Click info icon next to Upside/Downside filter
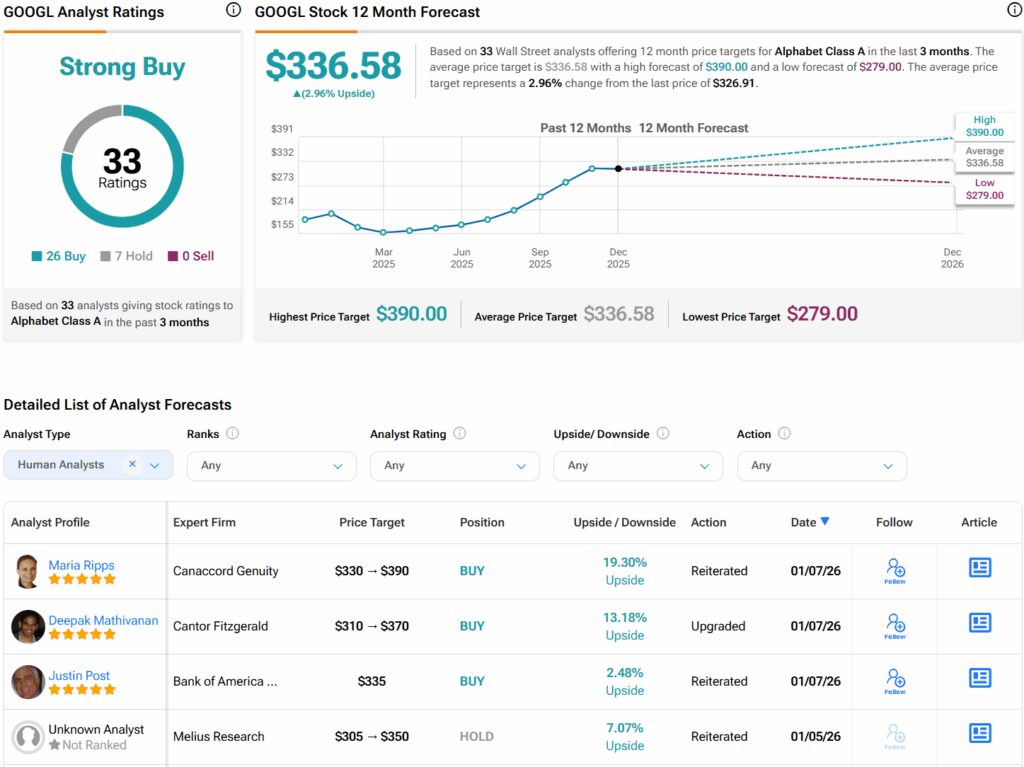The image size is (1024, 767). (663, 434)
